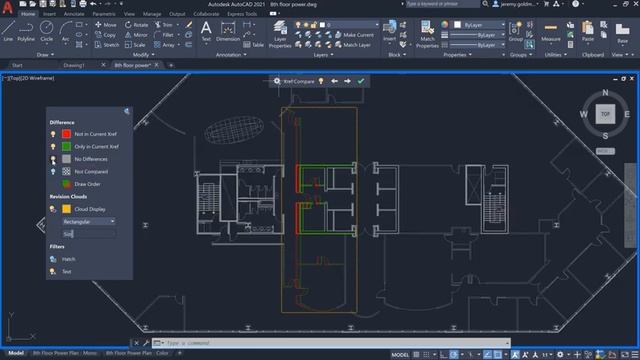The width and height of the screenshot is (640, 360).
Task: Click the Insert block tool
Action: pyautogui.click(x=389, y=31)
